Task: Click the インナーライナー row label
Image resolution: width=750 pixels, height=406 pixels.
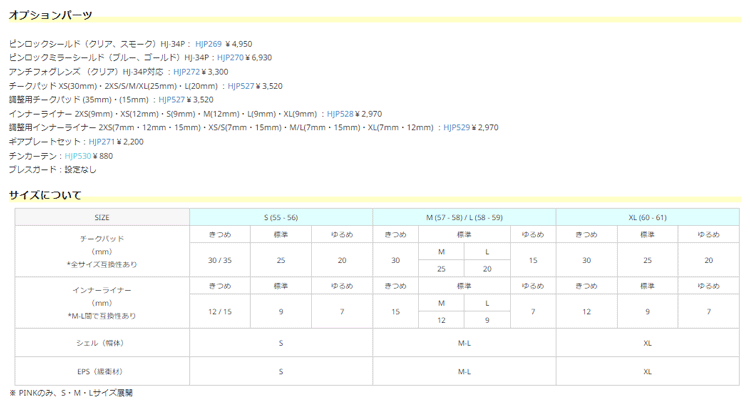Action: (x=102, y=289)
